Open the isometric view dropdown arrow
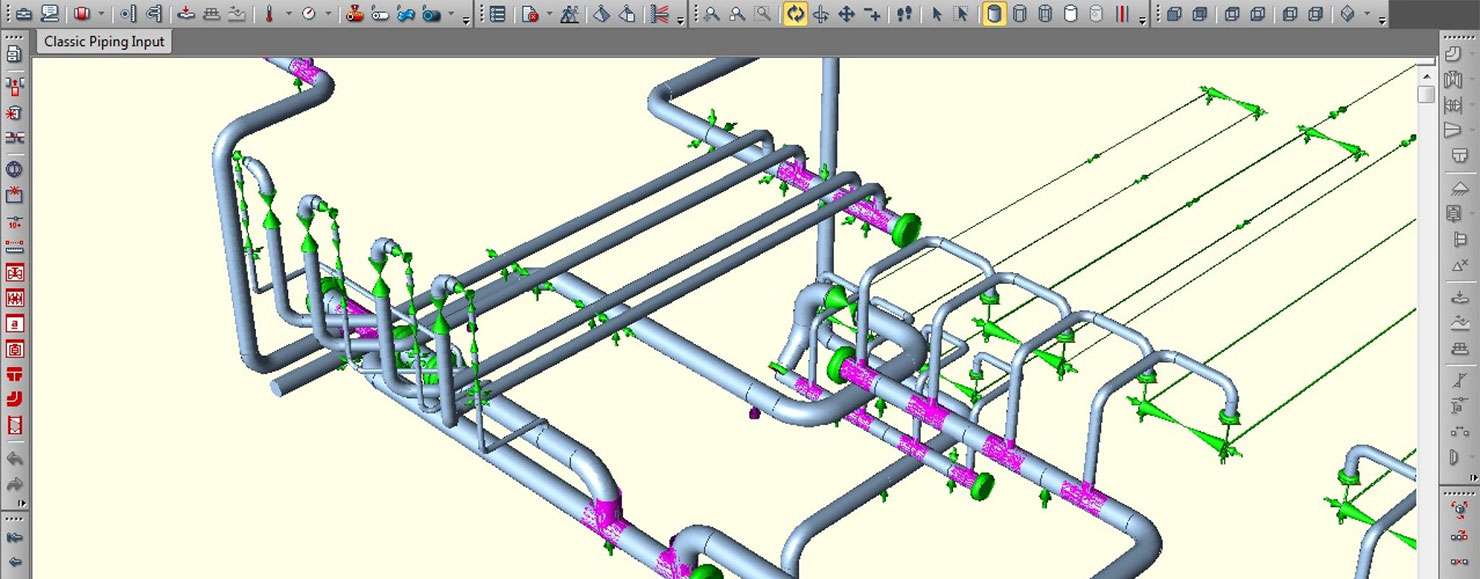1480x579 pixels. click(1367, 14)
